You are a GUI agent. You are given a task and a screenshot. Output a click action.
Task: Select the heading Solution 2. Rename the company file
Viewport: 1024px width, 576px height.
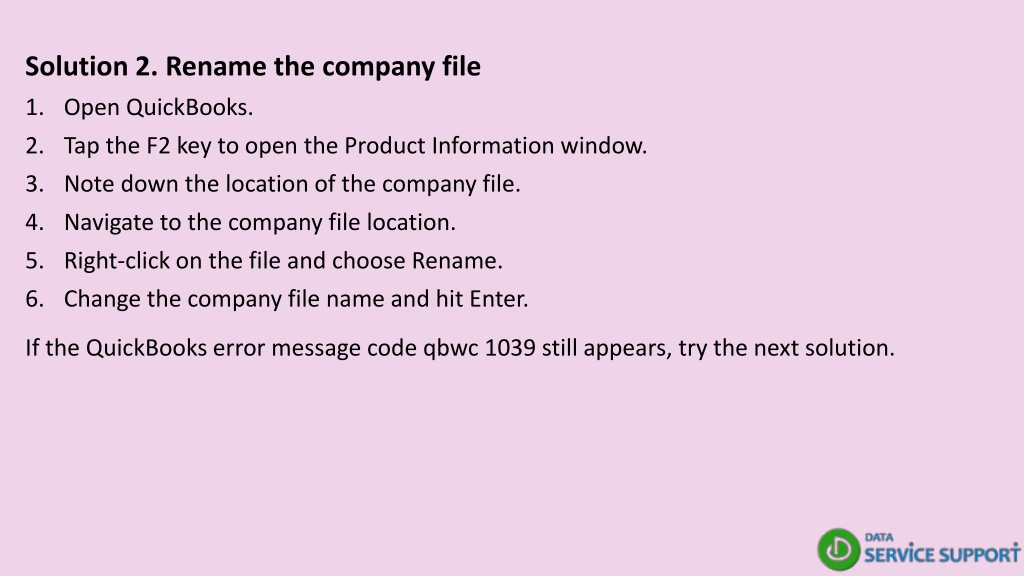pyautogui.click(x=253, y=67)
